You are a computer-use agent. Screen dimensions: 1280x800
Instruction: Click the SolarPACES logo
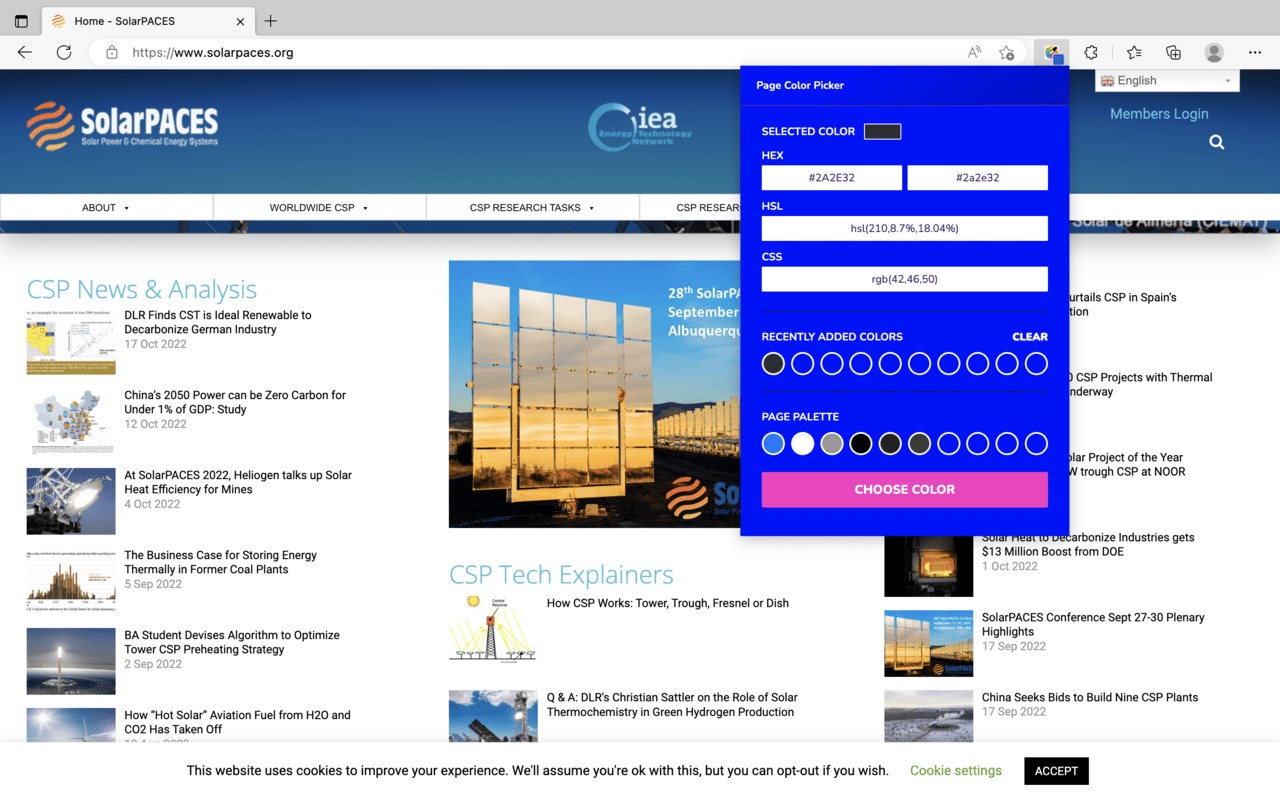[122, 126]
